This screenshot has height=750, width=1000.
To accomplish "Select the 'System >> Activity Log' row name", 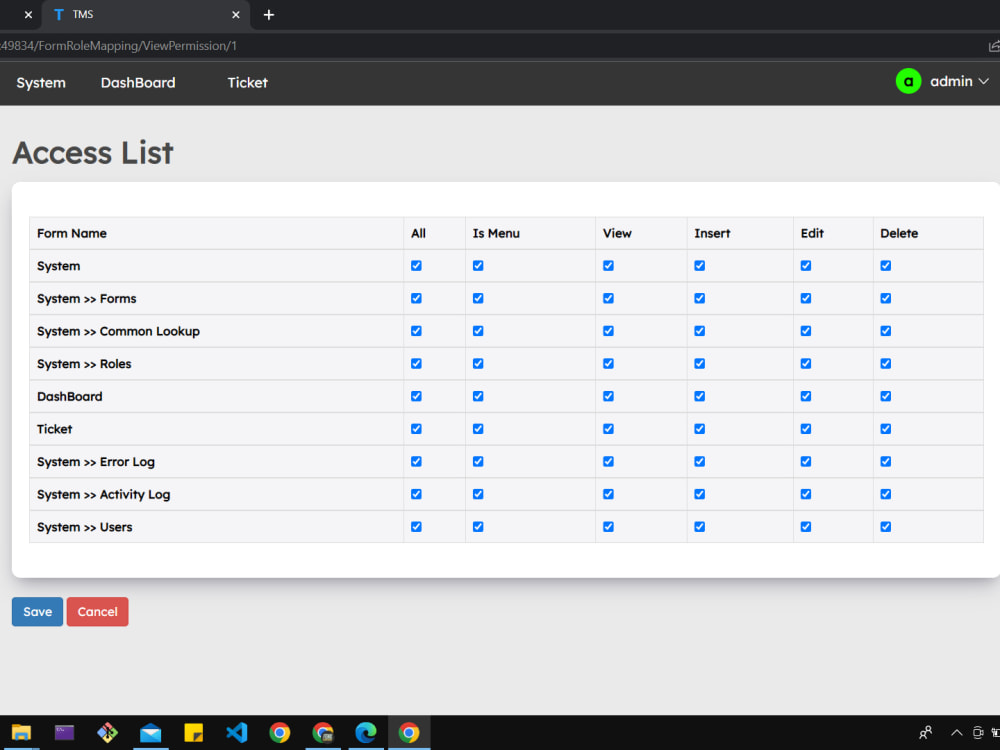I will tap(103, 495).
